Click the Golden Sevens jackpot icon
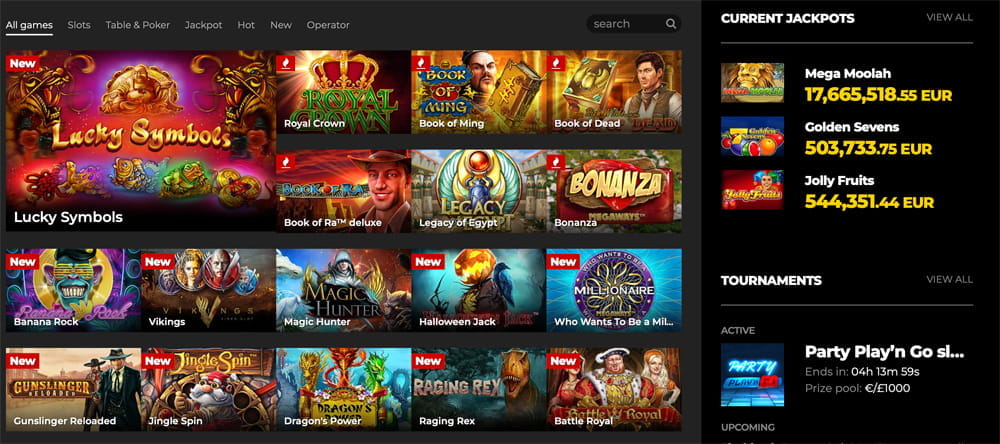 pos(753,137)
